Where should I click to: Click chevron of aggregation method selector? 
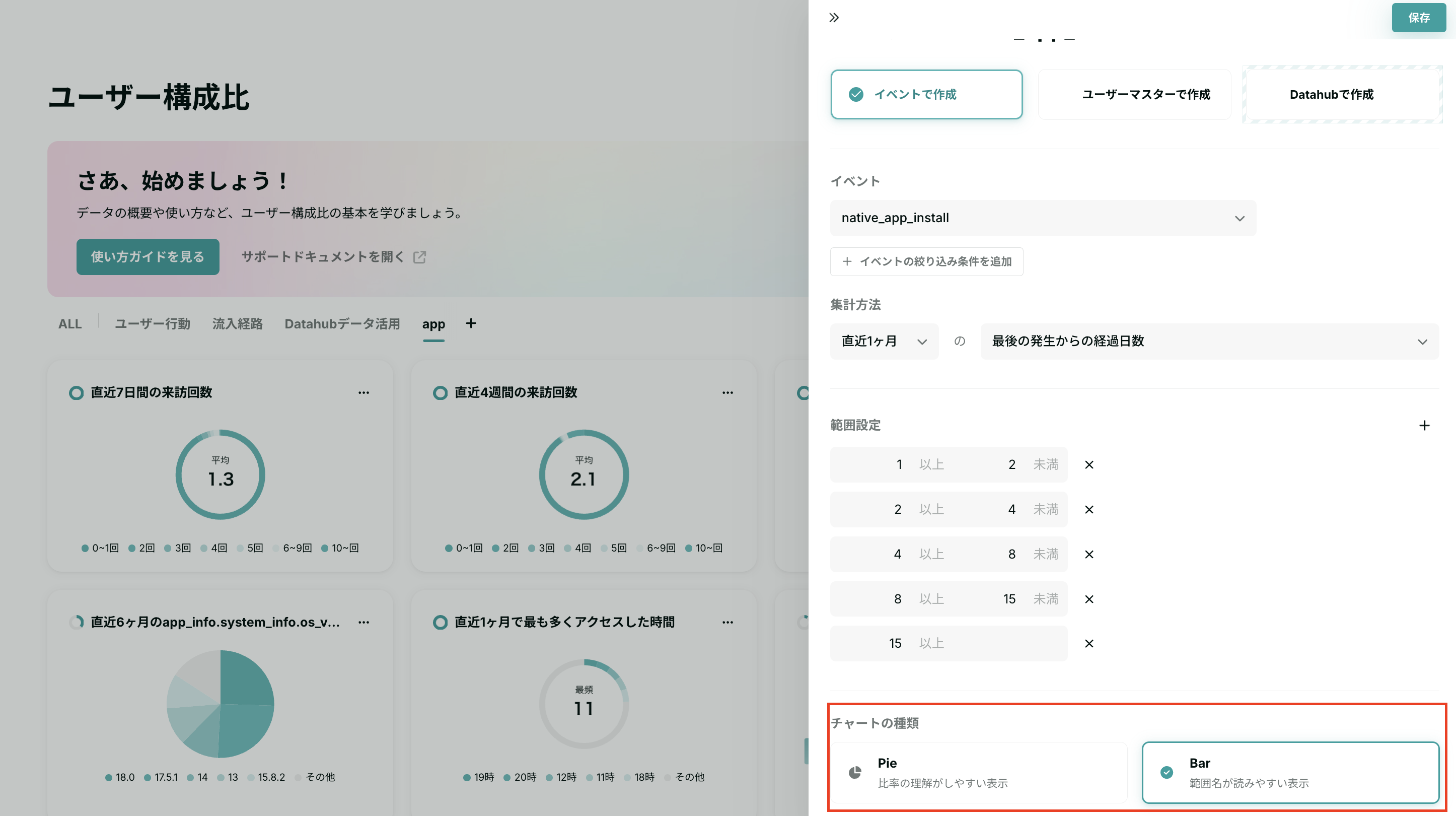point(1423,342)
